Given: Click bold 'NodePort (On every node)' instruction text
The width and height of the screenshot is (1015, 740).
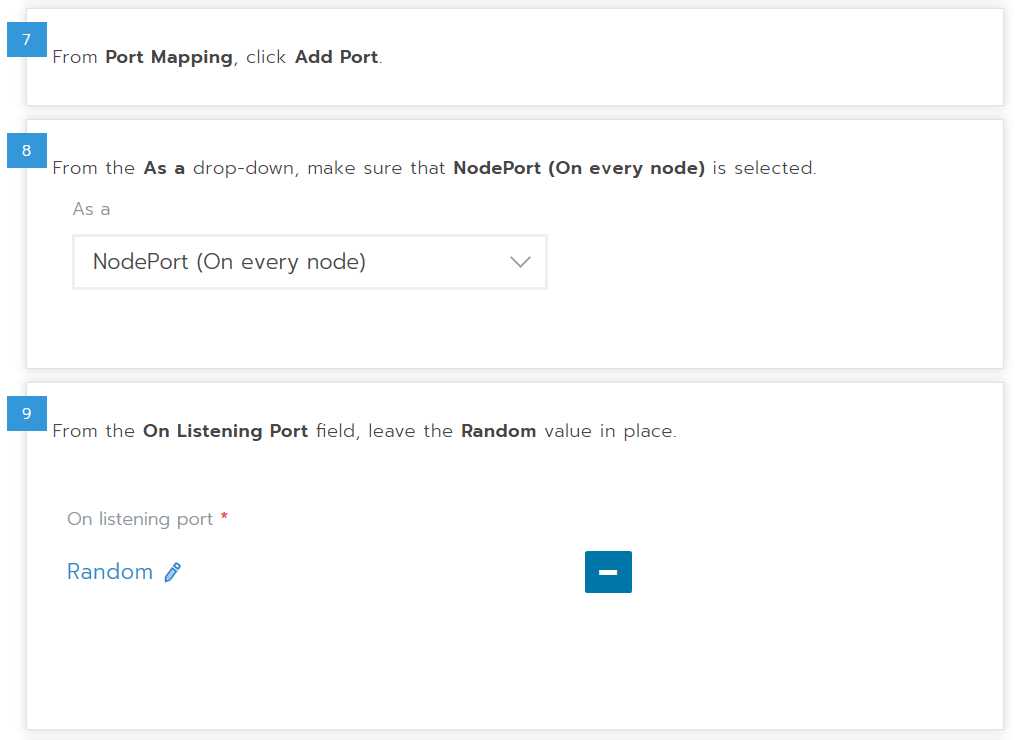Looking at the screenshot, I should click(x=579, y=168).
